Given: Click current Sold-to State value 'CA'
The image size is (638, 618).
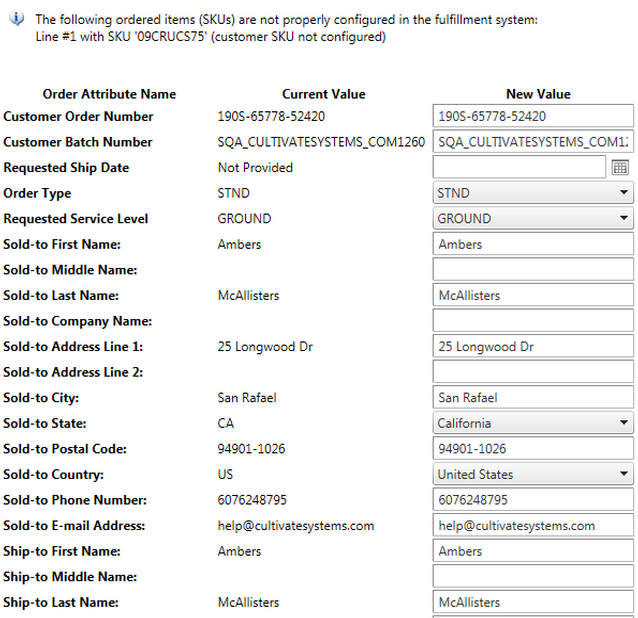Looking at the screenshot, I should coord(226,423).
